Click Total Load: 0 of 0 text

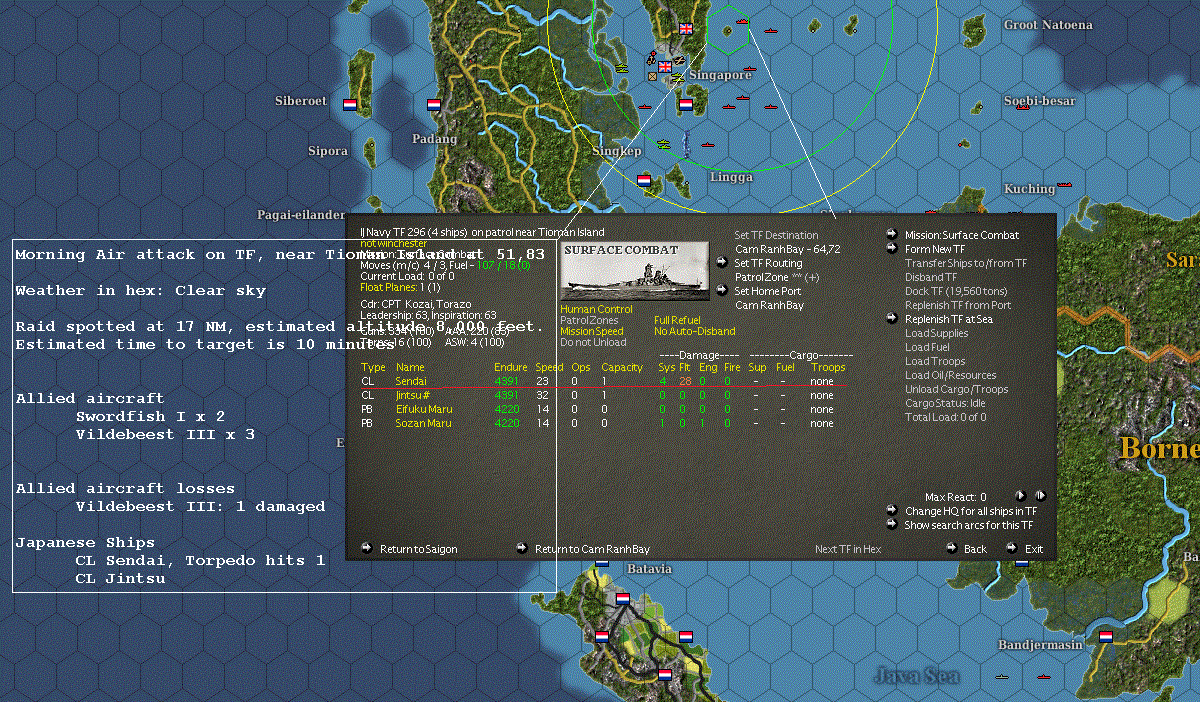(945, 417)
